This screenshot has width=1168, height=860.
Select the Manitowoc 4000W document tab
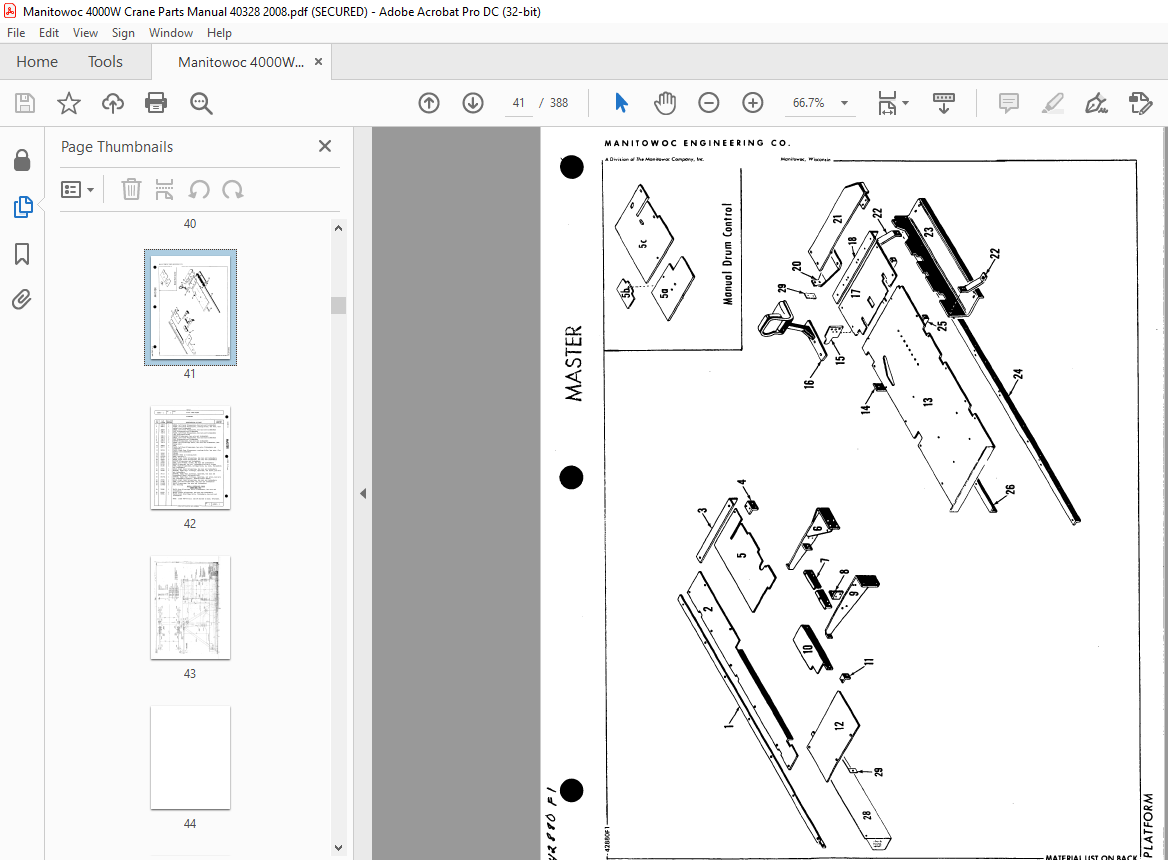coord(241,62)
